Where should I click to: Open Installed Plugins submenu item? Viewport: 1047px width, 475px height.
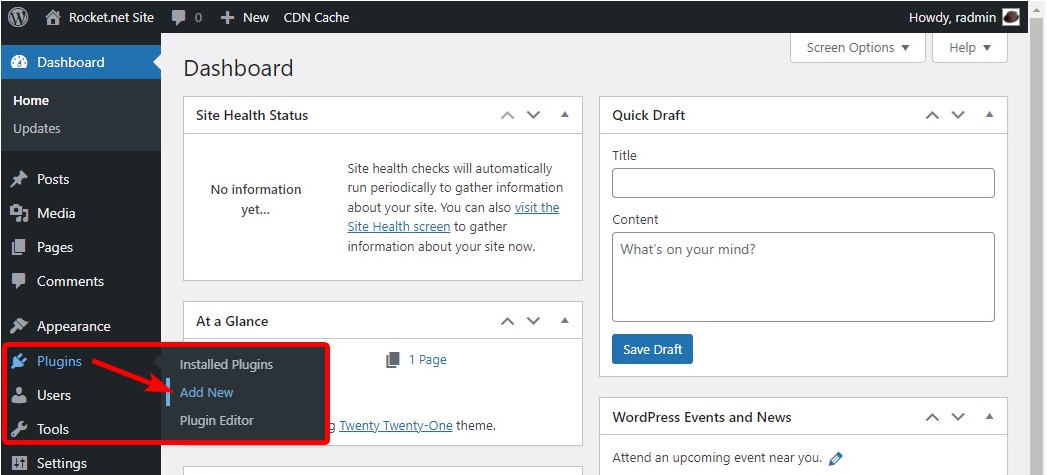226,365
